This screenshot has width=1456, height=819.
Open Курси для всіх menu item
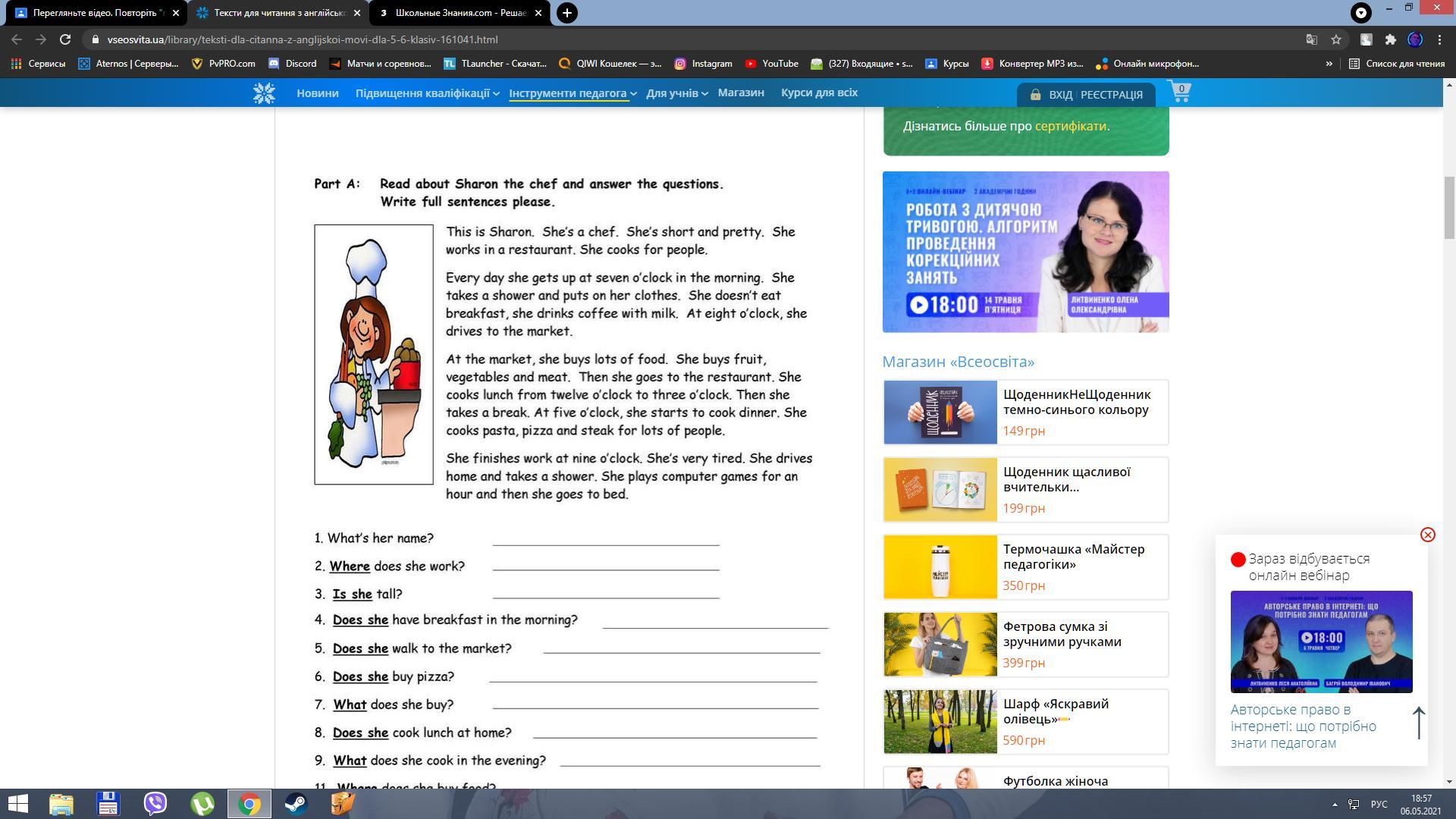coord(819,93)
